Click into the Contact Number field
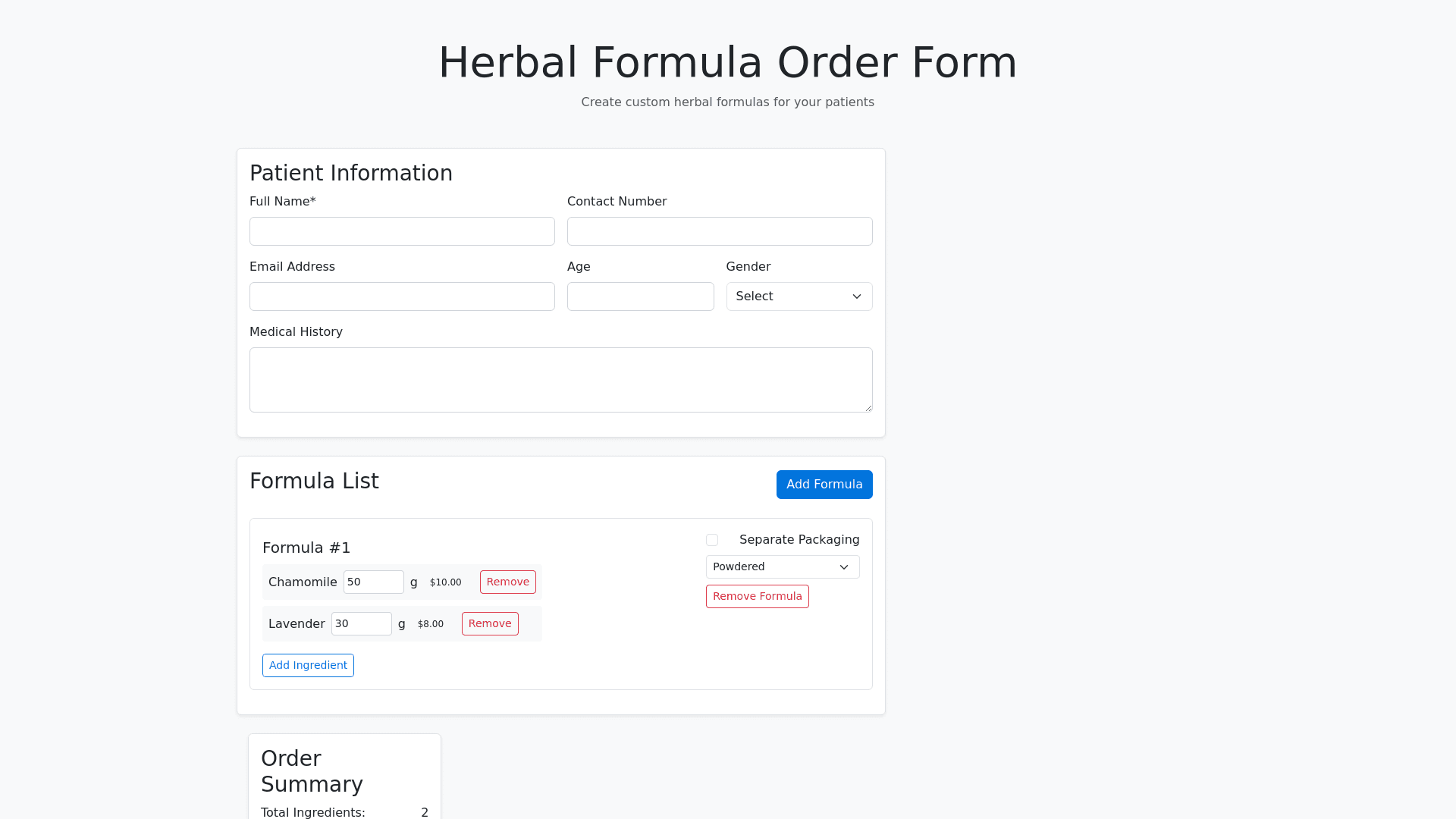This screenshot has height=819, width=1456. click(x=720, y=231)
